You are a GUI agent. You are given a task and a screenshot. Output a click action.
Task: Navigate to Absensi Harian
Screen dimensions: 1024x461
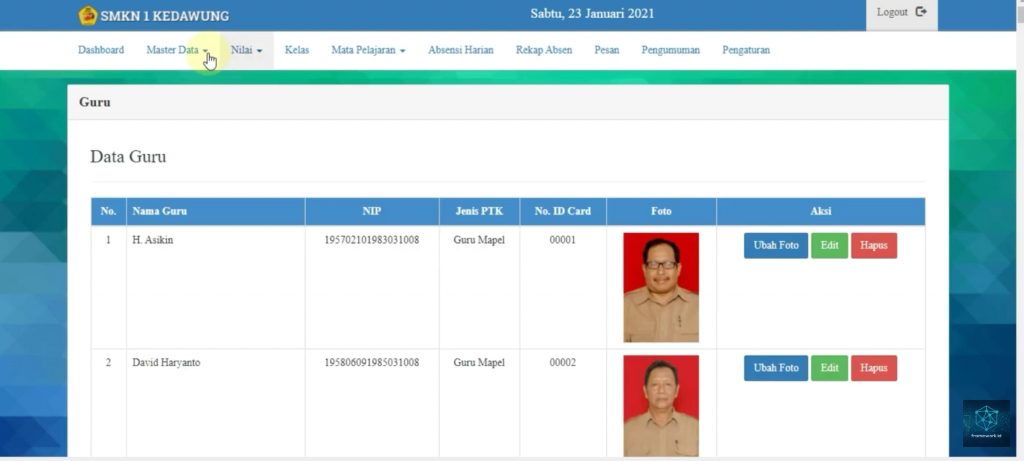(x=460, y=50)
